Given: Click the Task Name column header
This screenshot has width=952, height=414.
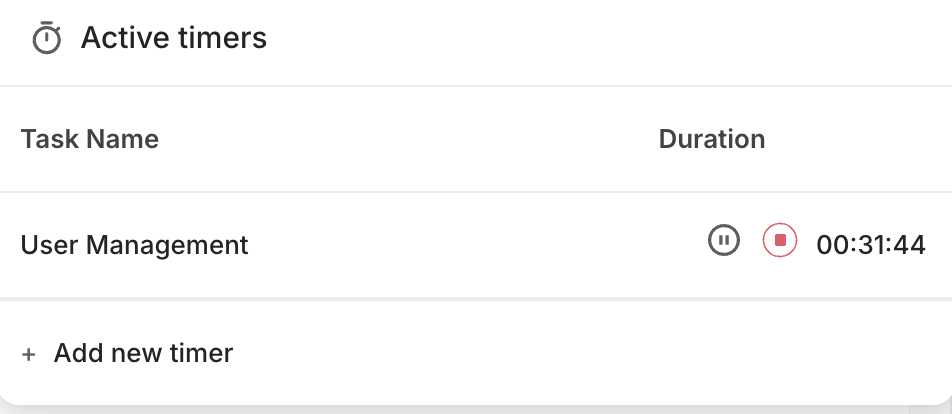Looking at the screenshot, I should pos(90,139).
